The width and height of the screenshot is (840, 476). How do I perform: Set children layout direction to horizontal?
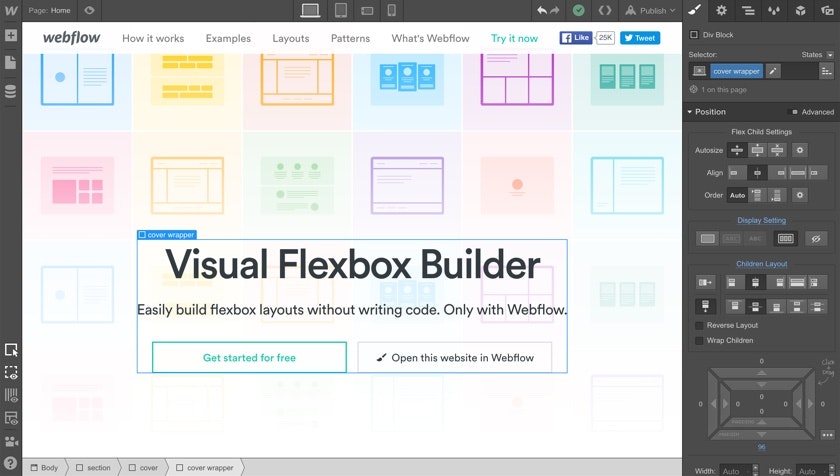point(706,282)
